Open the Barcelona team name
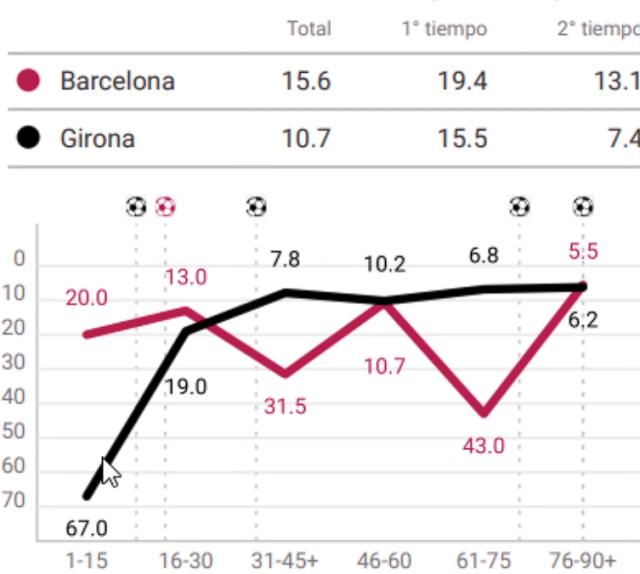Viewport: 640px width, 574px height. point(117,80)
